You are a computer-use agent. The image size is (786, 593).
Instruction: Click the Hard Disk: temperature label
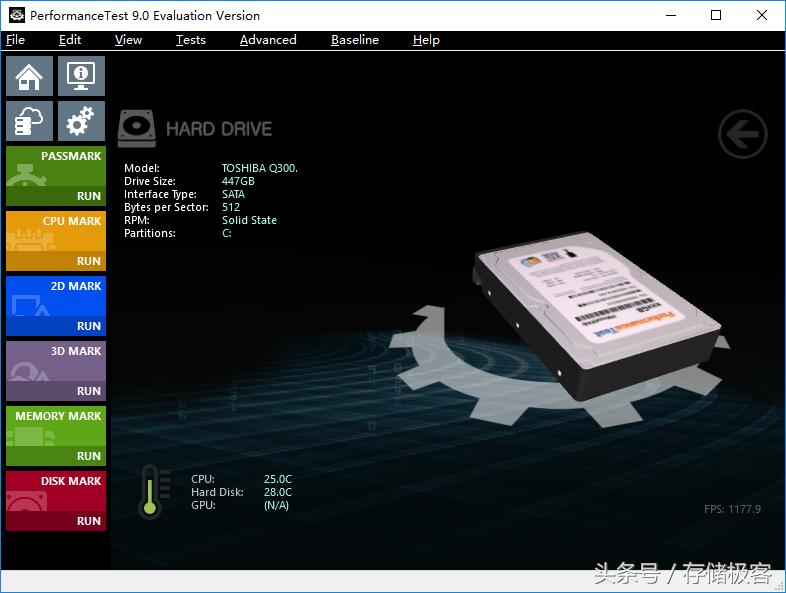point(217,492)
